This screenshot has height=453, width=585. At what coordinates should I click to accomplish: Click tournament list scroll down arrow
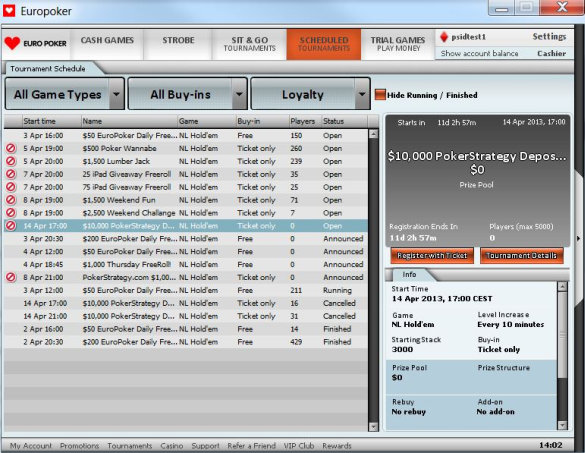click(x=373, y=427)
